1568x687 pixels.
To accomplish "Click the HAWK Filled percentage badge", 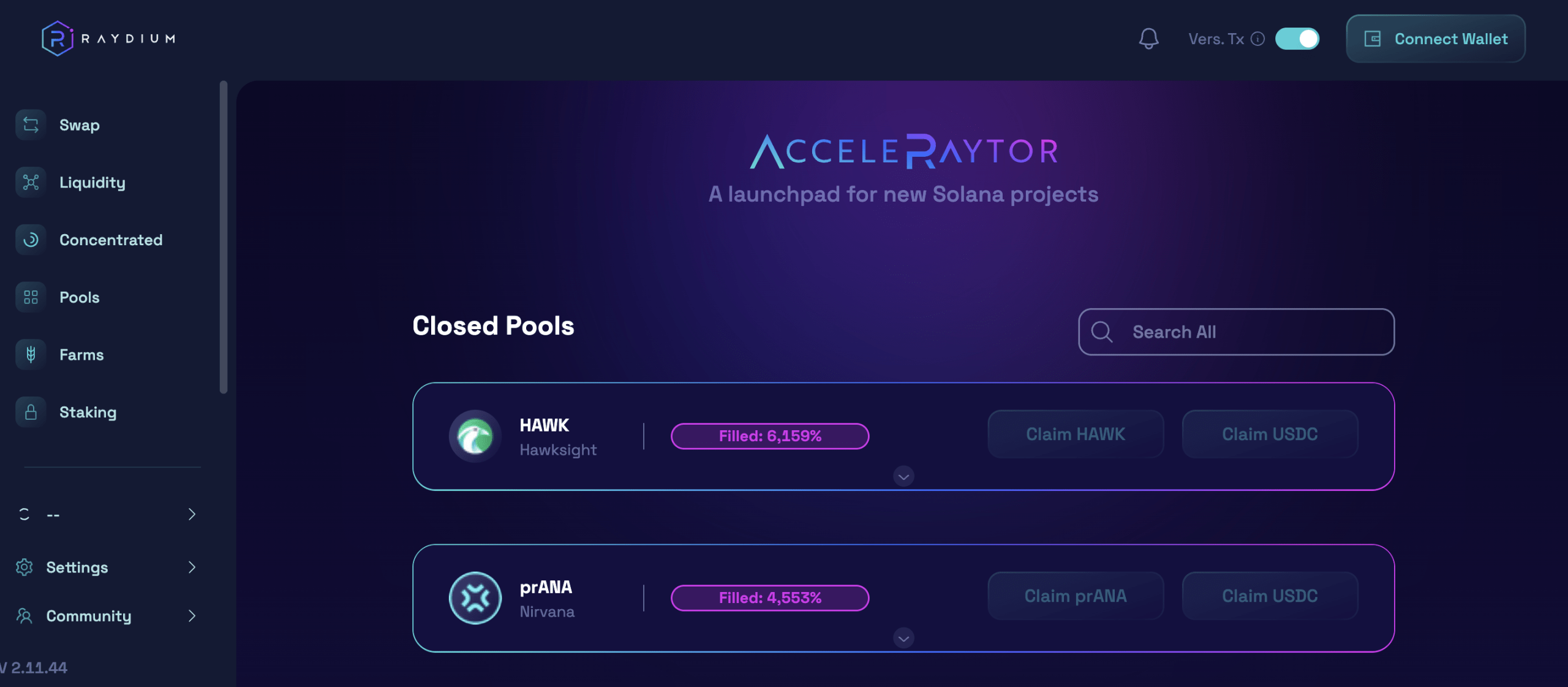I will (x=770, y=436).
